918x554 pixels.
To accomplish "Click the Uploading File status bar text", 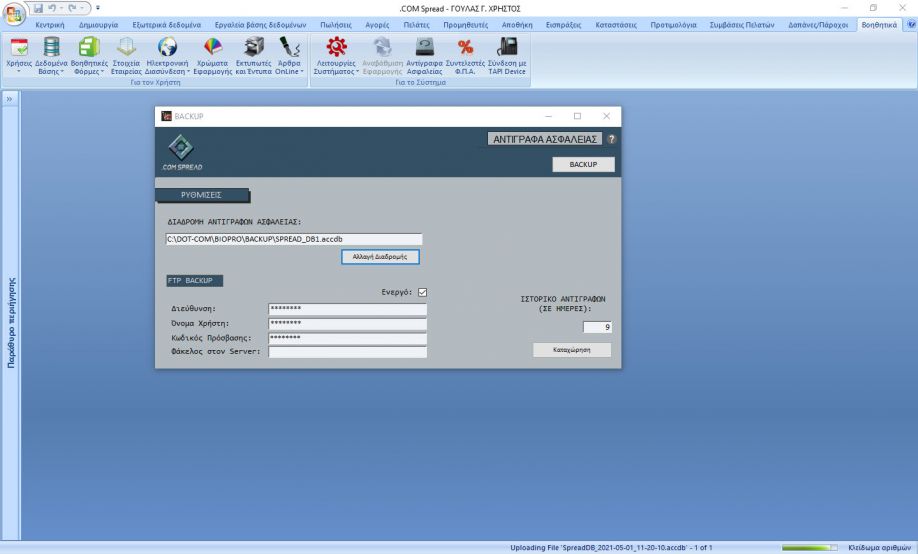I will coord(611,548).
